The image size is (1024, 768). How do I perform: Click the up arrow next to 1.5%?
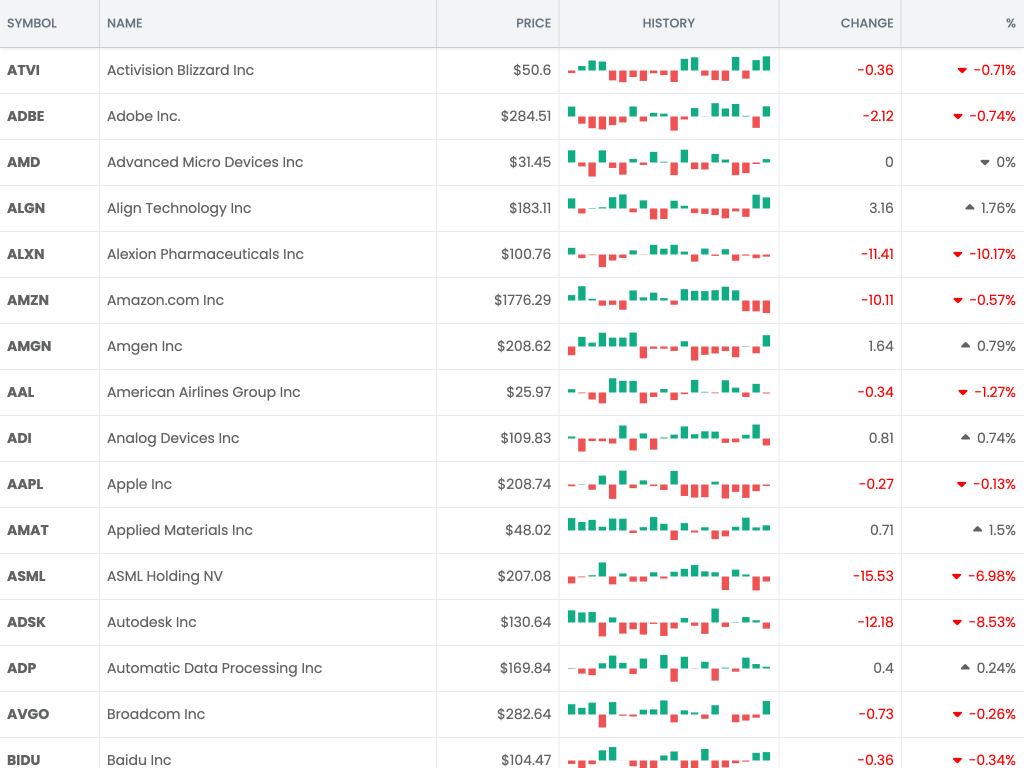978,530
